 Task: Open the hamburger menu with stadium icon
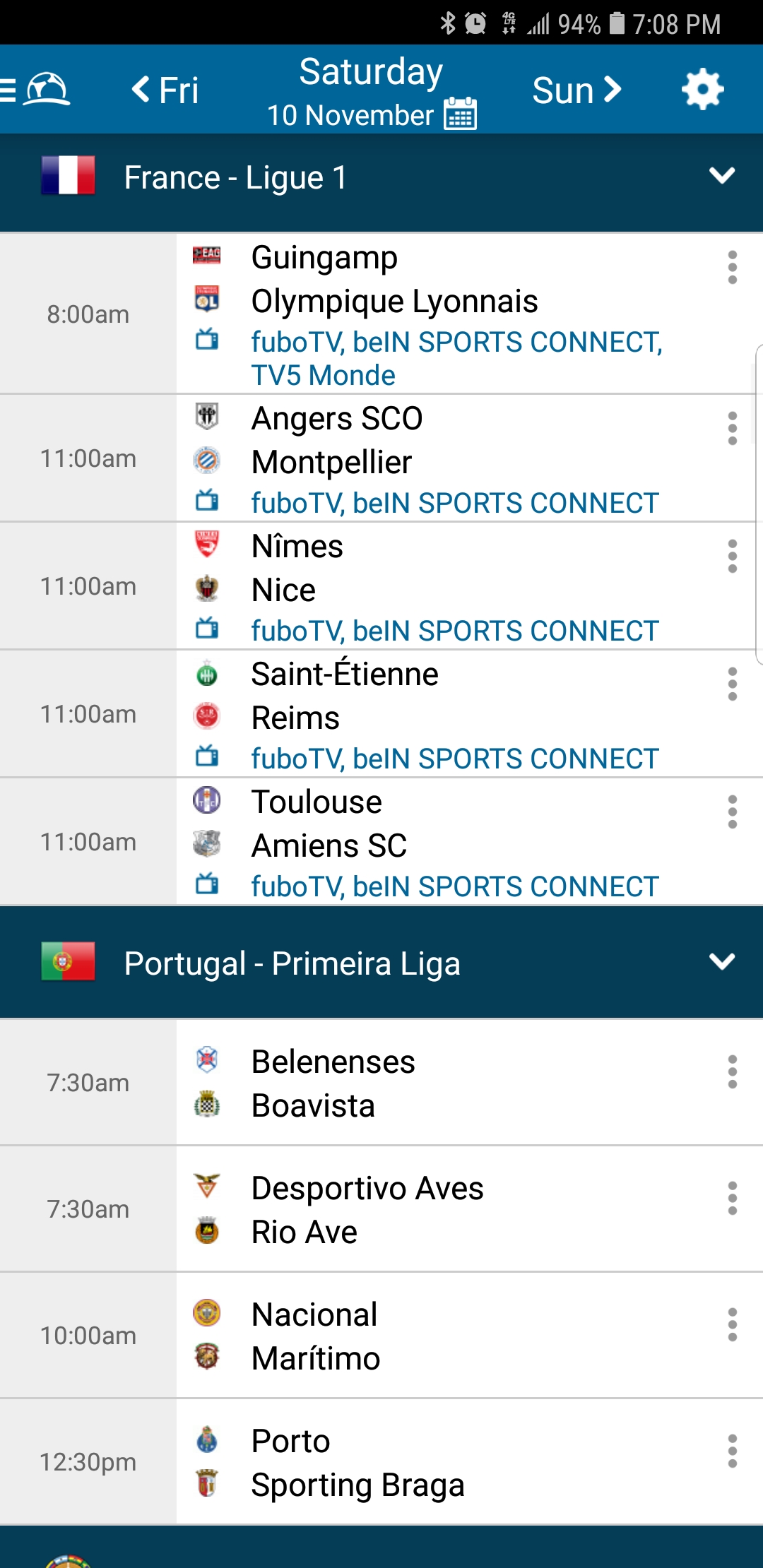coord(35,90)
